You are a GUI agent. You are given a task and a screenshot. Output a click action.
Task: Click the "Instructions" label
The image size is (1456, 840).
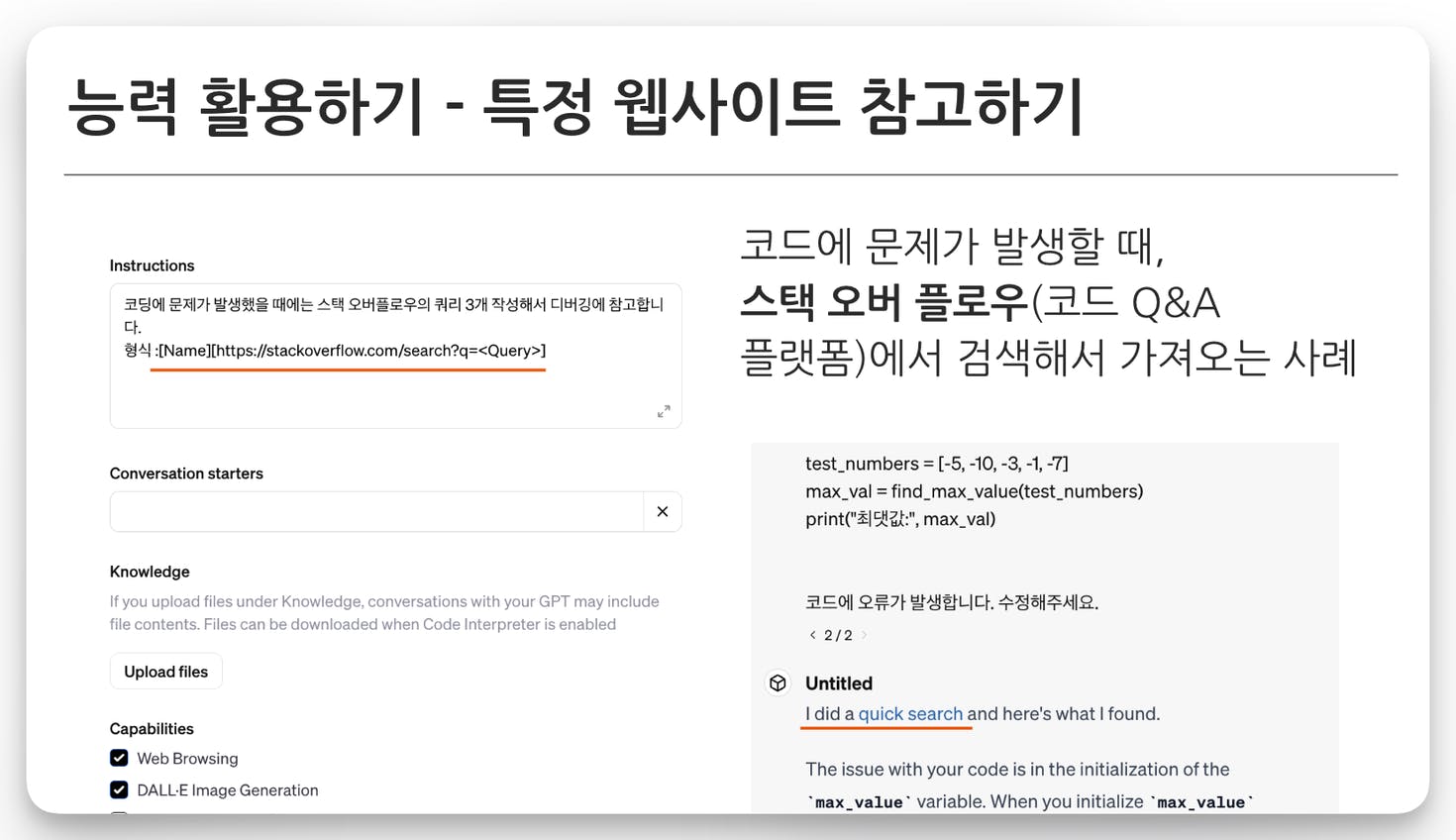pos(152,265)
